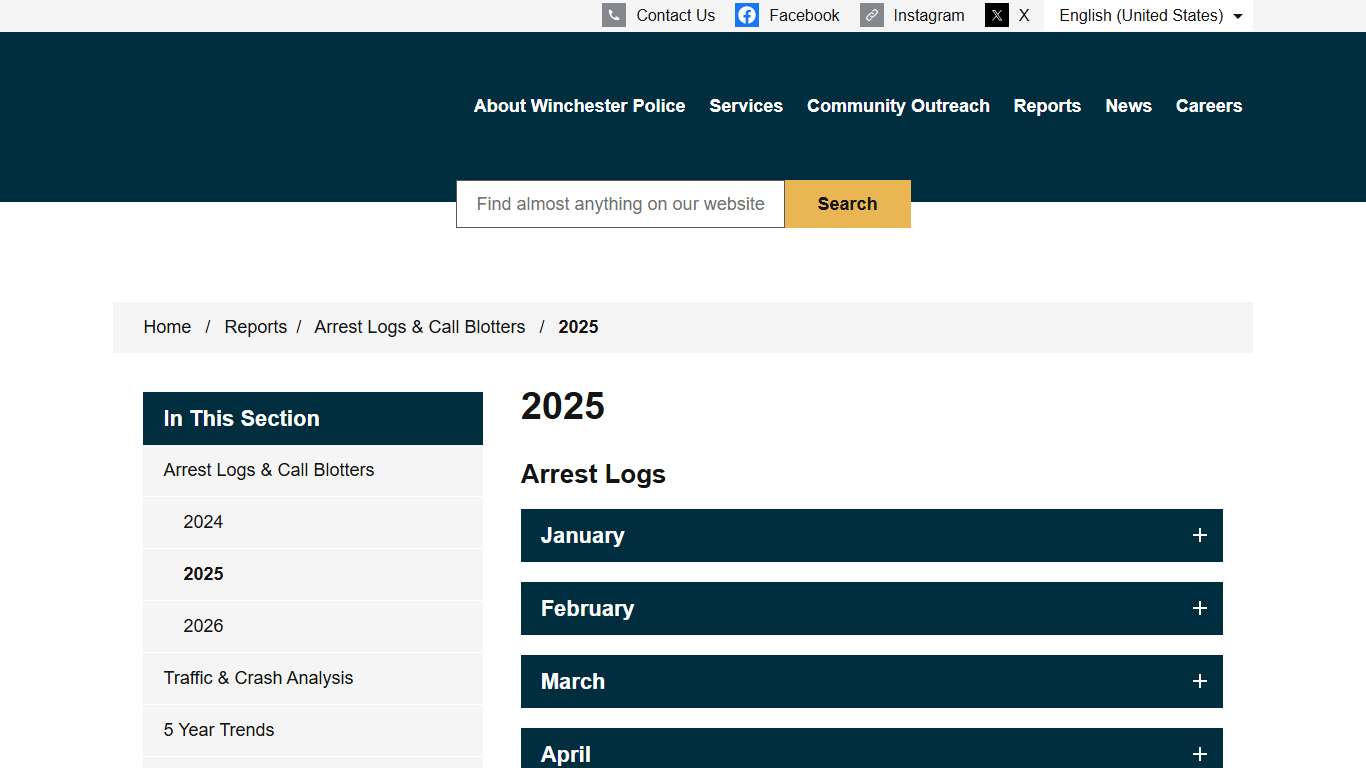
Task: Click the Facebook icon in the top bar
Action: tap(747, 15)
